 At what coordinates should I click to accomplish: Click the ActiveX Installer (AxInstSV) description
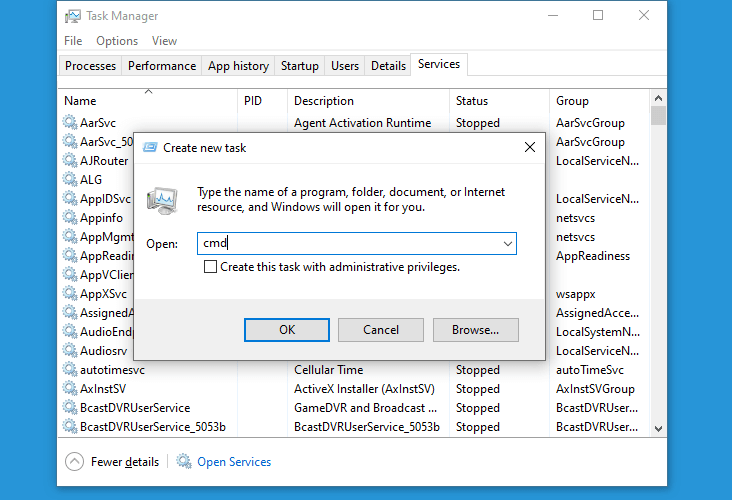(364, 389)
